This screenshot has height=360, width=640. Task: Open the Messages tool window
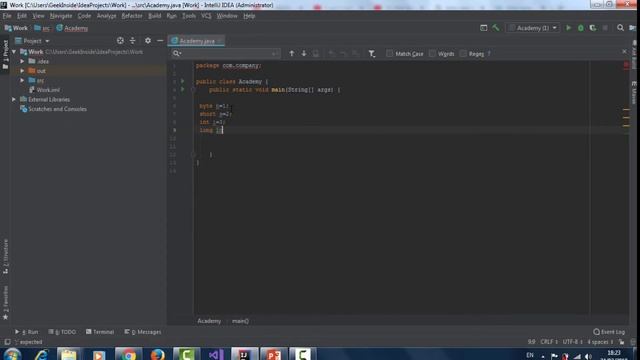point(143,332)
